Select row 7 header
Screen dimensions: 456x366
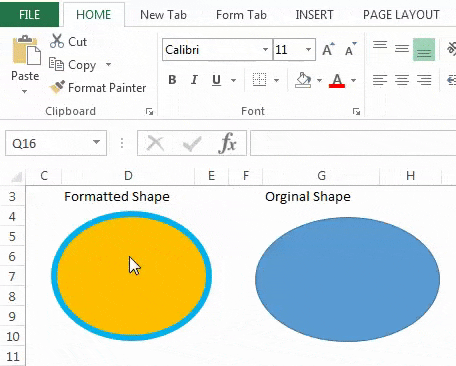tap(12, 276)
